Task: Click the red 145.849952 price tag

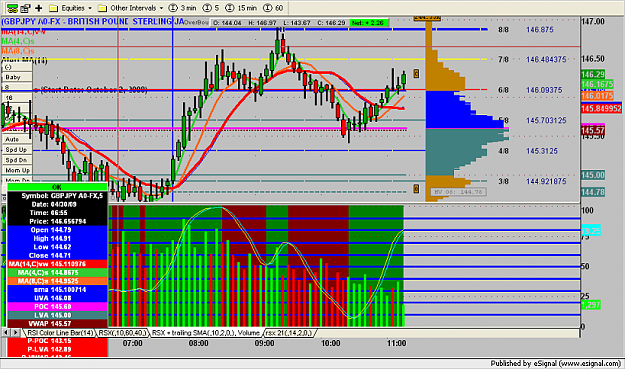Action: tap(601, 108)
